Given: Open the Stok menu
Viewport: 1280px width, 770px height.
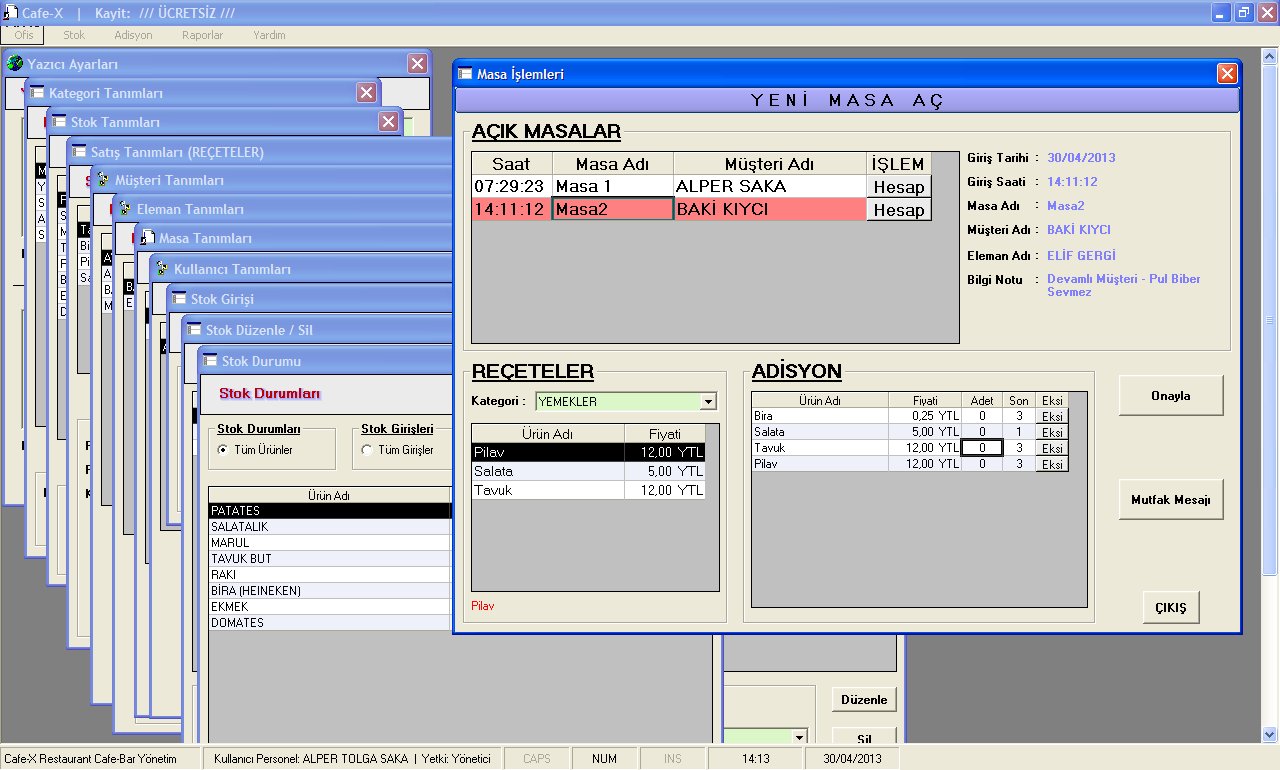Looking at the screenshot, I should 74,35.
